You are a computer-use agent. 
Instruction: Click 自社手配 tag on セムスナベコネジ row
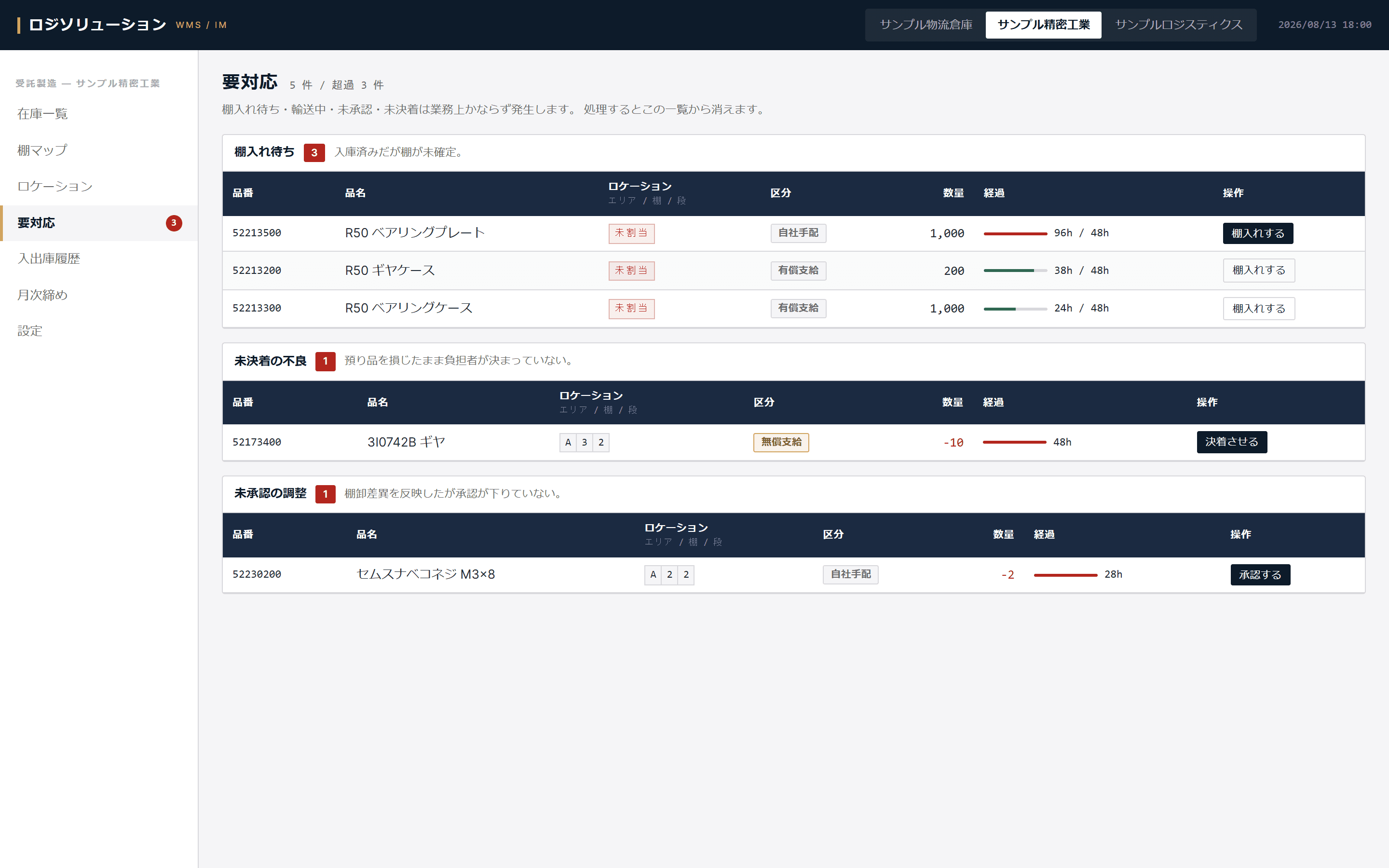pyautogui.click(x=850, y=575)
